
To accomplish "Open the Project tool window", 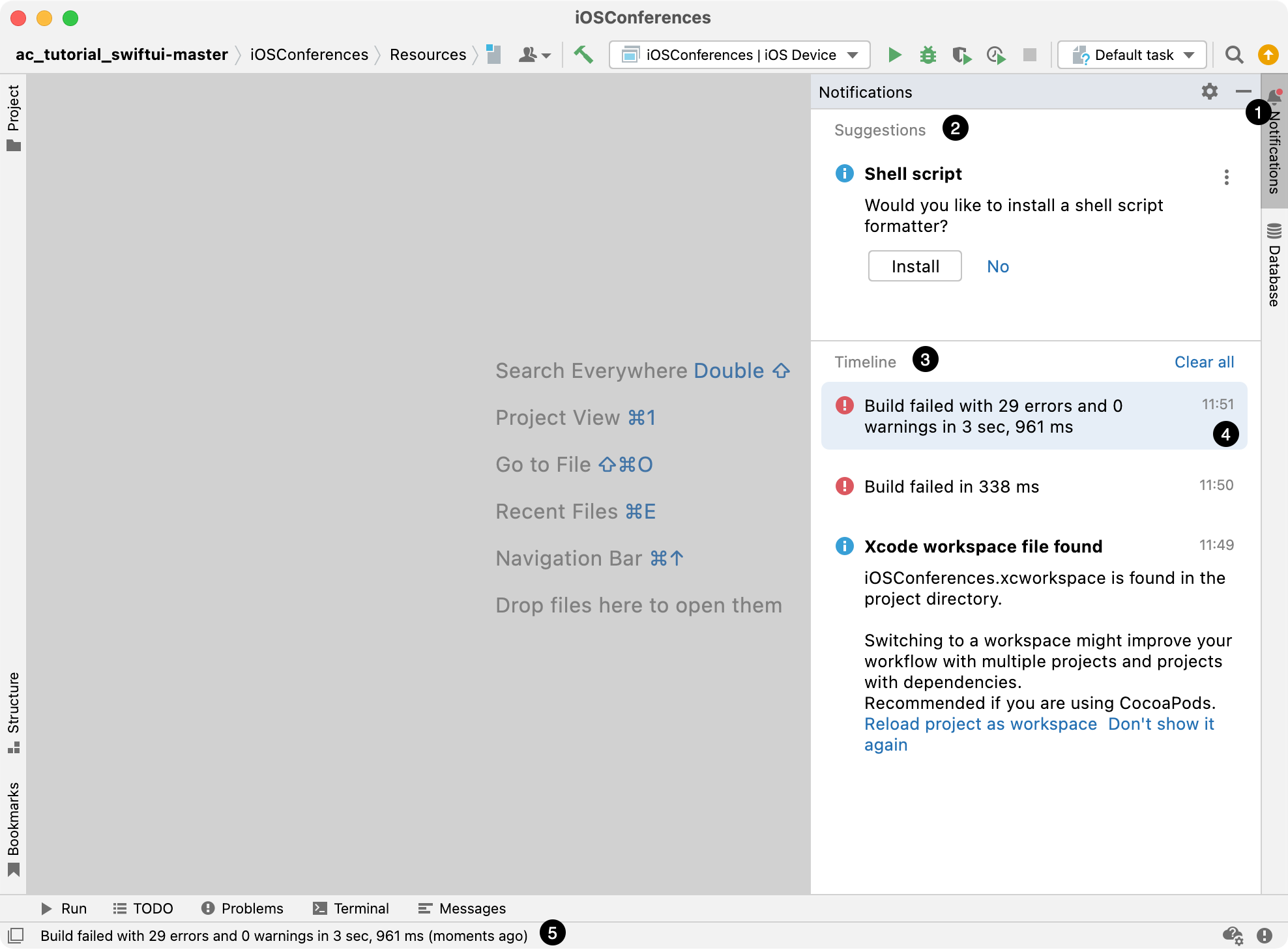I will [14, 117].
